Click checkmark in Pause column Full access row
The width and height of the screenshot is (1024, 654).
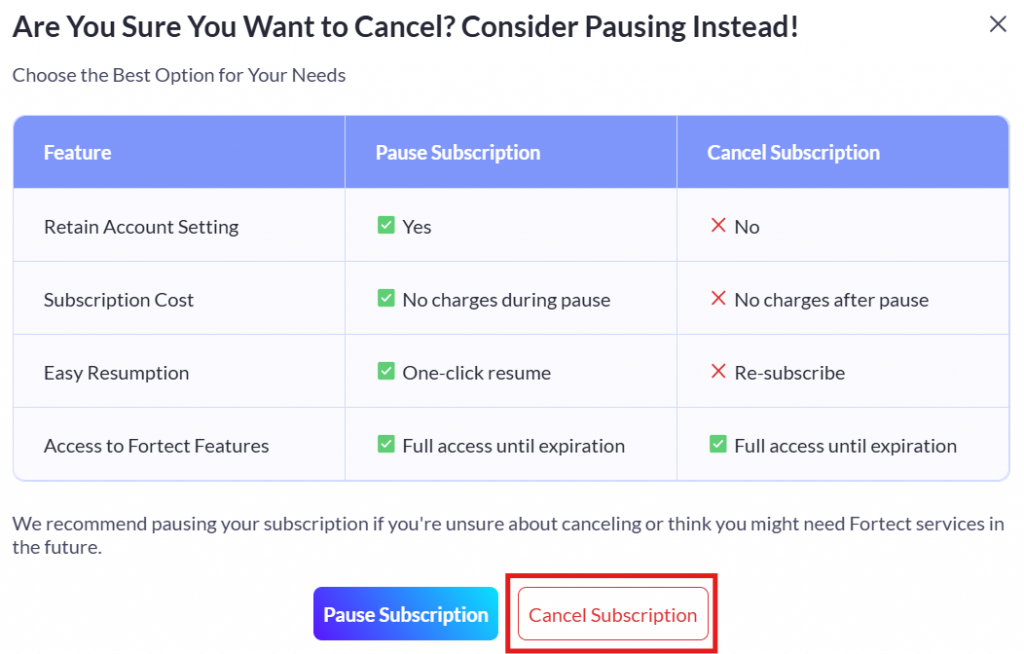click(x=386, y=444)
